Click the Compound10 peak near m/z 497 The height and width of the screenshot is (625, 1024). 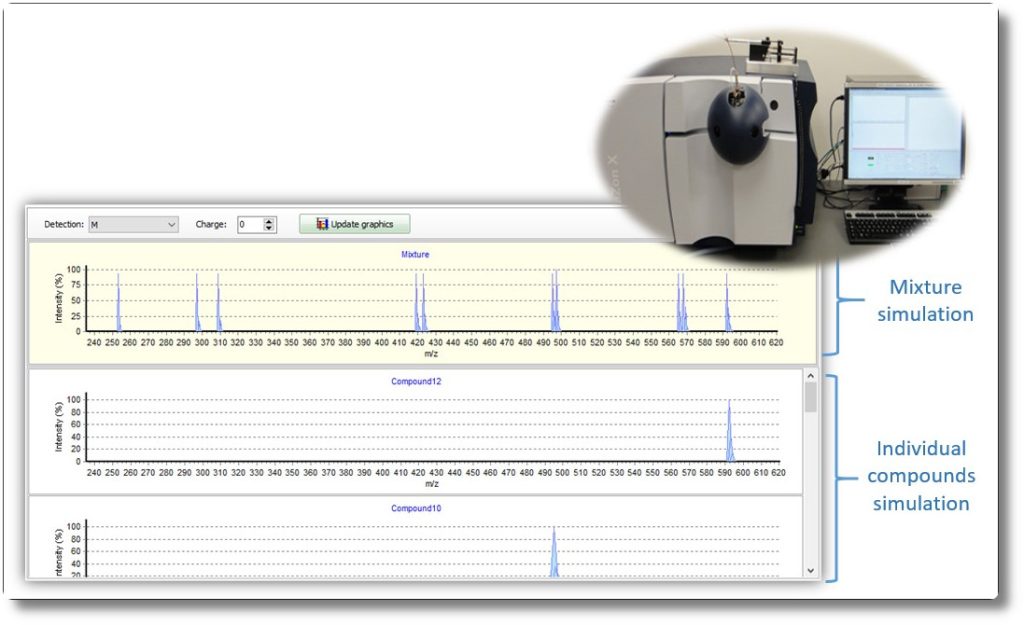(x=554, y=552)
